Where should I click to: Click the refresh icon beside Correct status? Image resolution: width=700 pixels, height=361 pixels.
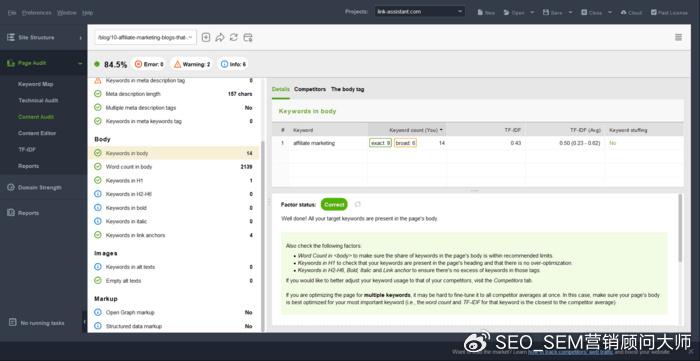tap(358, 204)
